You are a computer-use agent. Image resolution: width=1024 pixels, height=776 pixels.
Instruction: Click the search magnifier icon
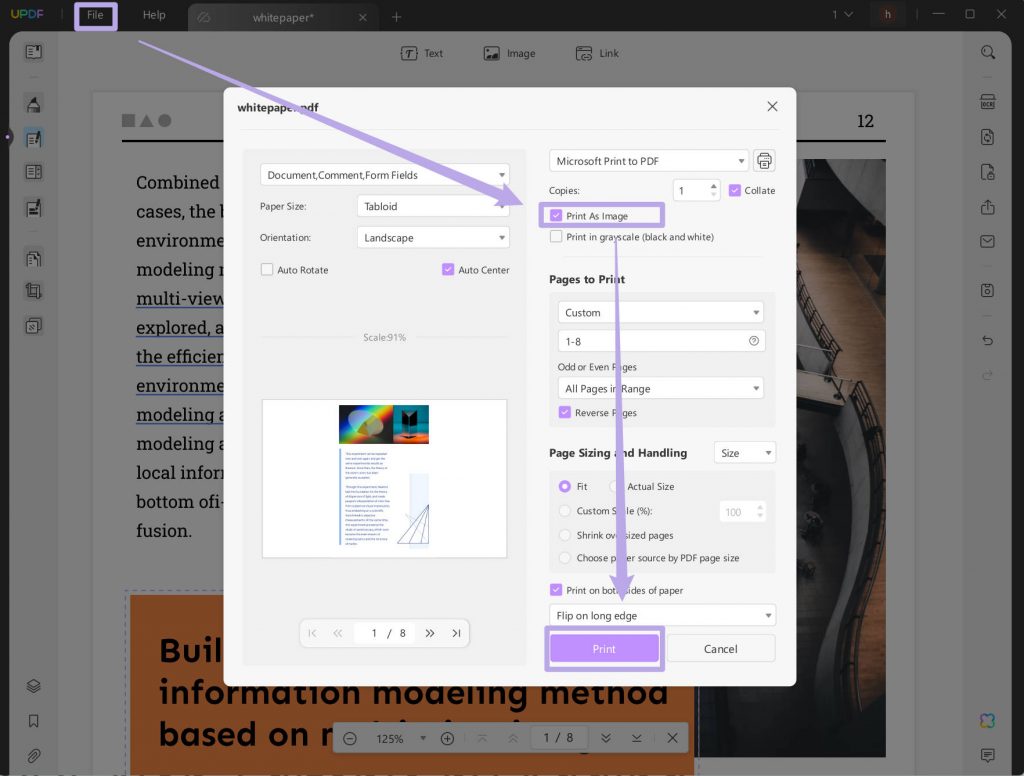987,52
